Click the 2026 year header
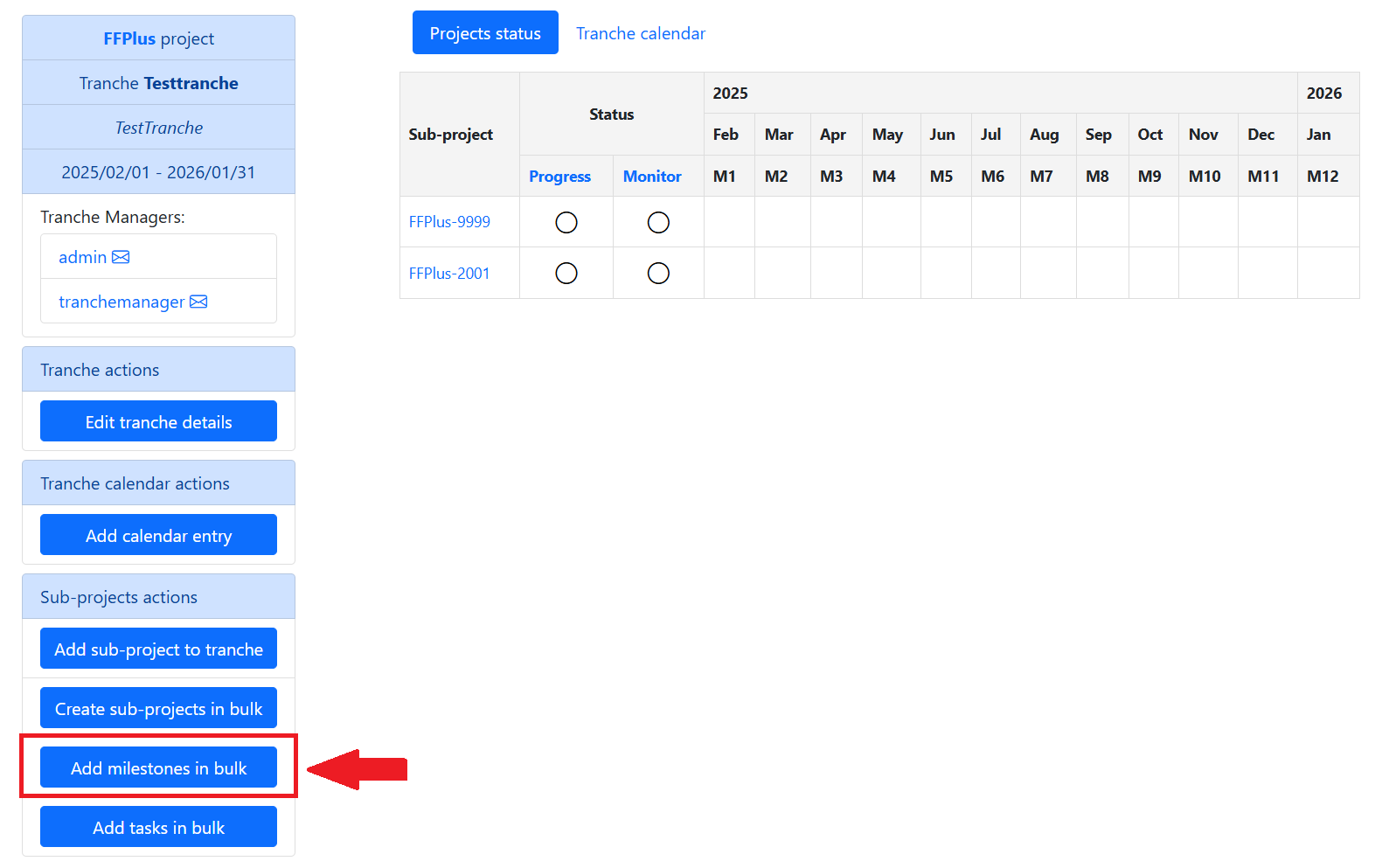This screenshot has width=1396, height=868. (x=1329, y=93)
